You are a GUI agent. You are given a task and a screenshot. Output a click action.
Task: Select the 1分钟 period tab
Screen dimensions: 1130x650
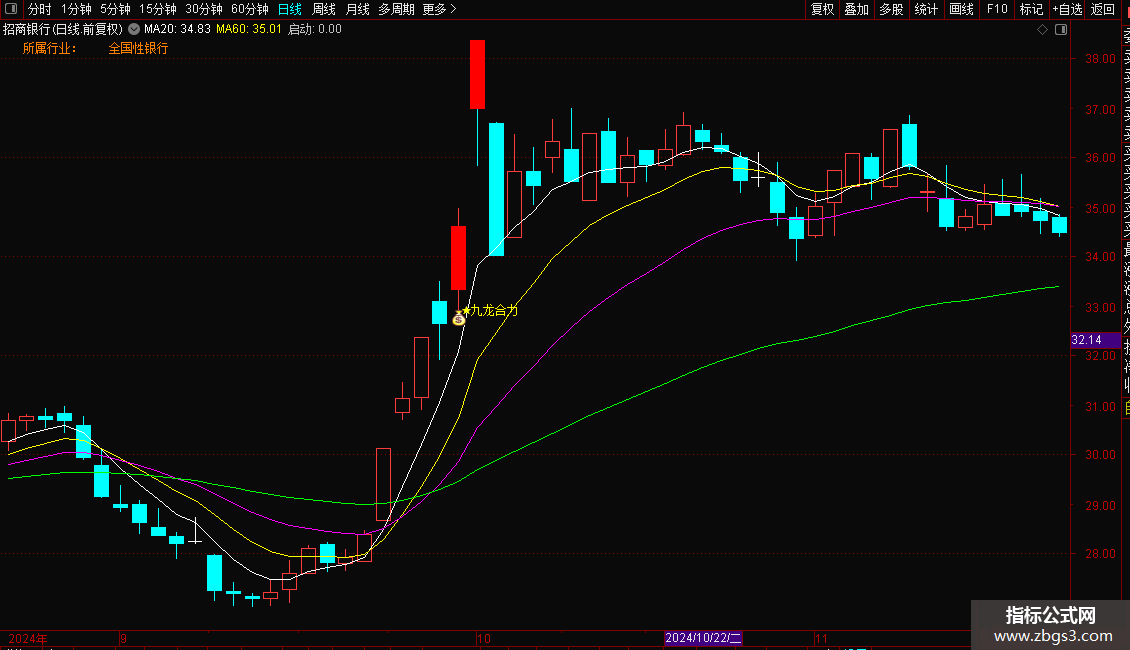click(x=76, y=9)
